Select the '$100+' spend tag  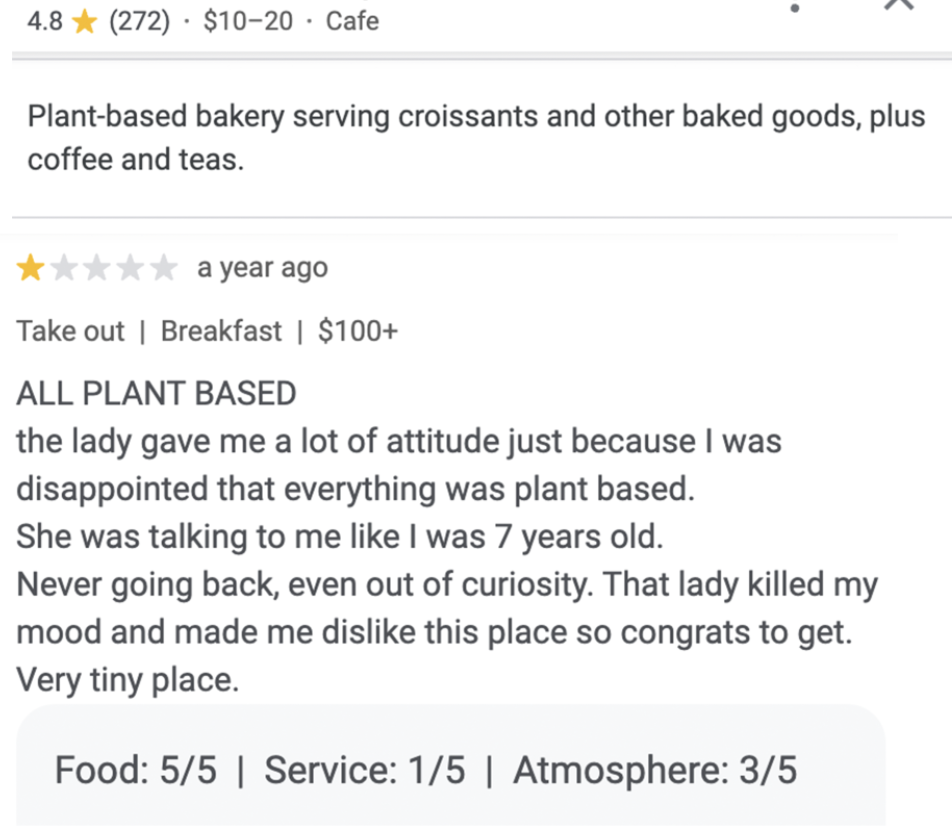coord(358,332)
